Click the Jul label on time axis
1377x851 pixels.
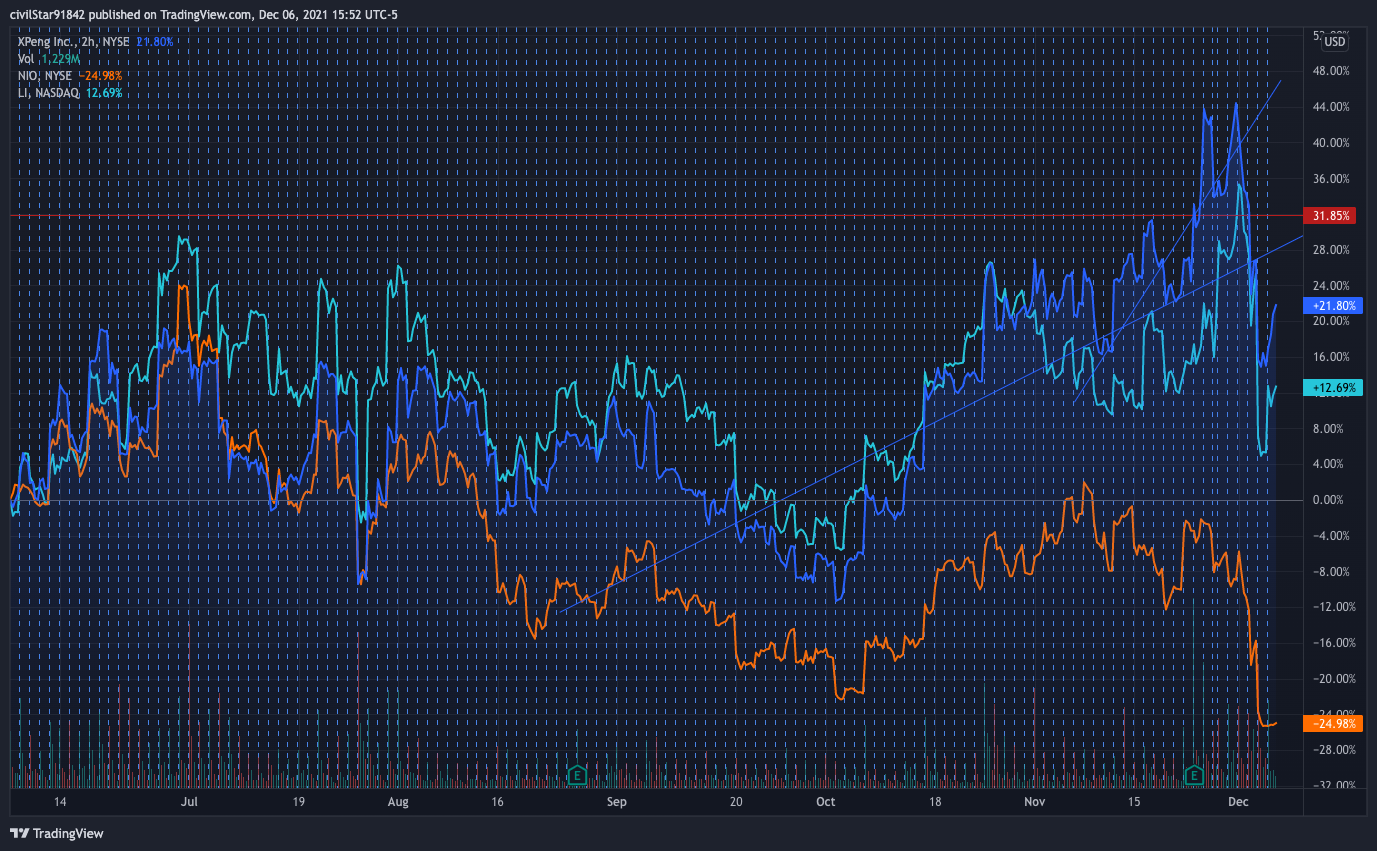coord(189,802)
